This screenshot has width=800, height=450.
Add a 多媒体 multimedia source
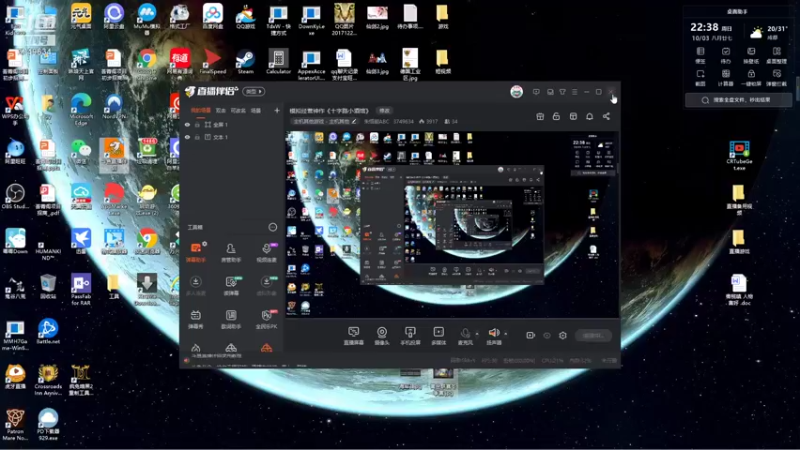[438, 336]
